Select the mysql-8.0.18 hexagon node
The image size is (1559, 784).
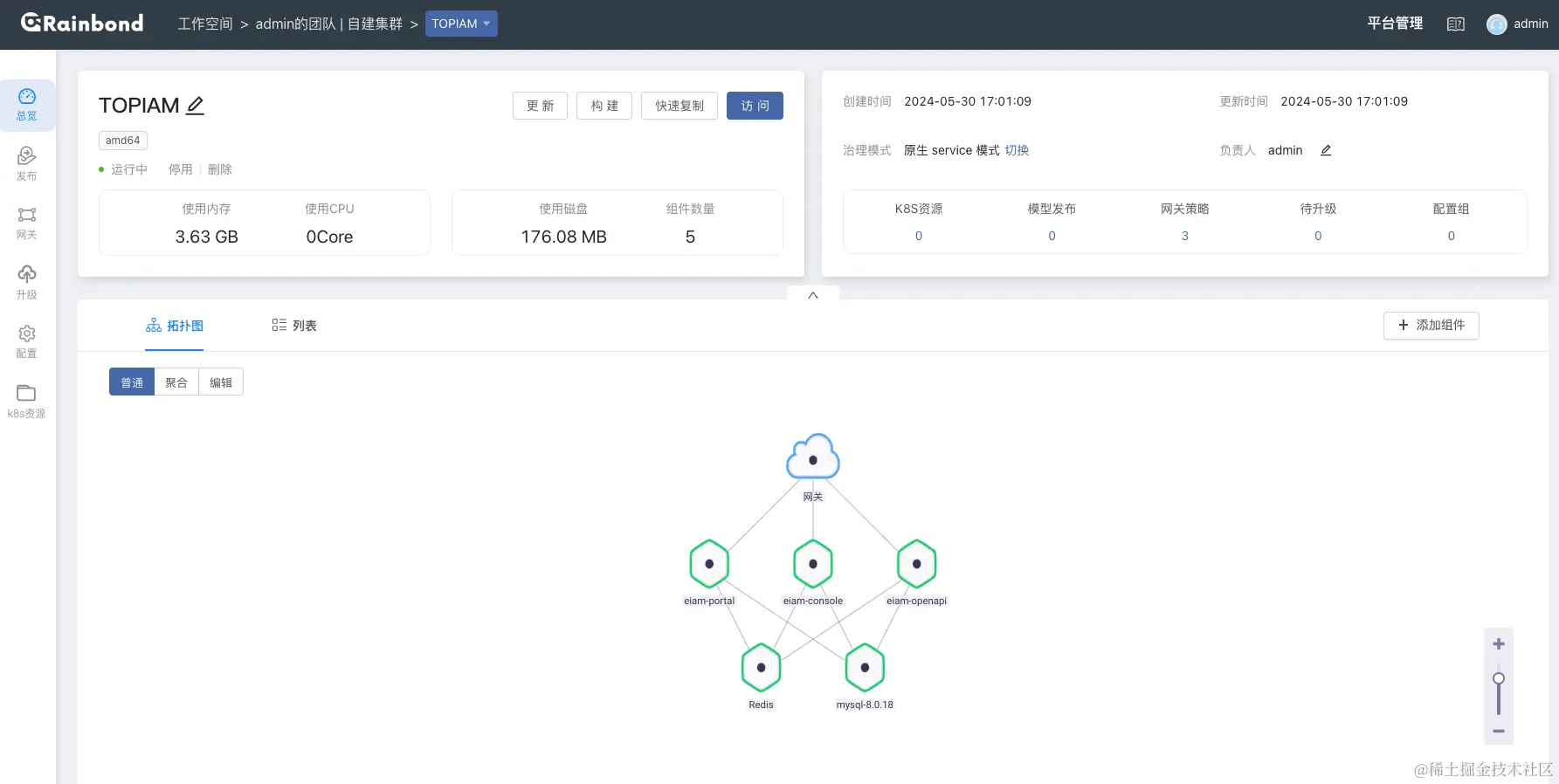point(865,668)
